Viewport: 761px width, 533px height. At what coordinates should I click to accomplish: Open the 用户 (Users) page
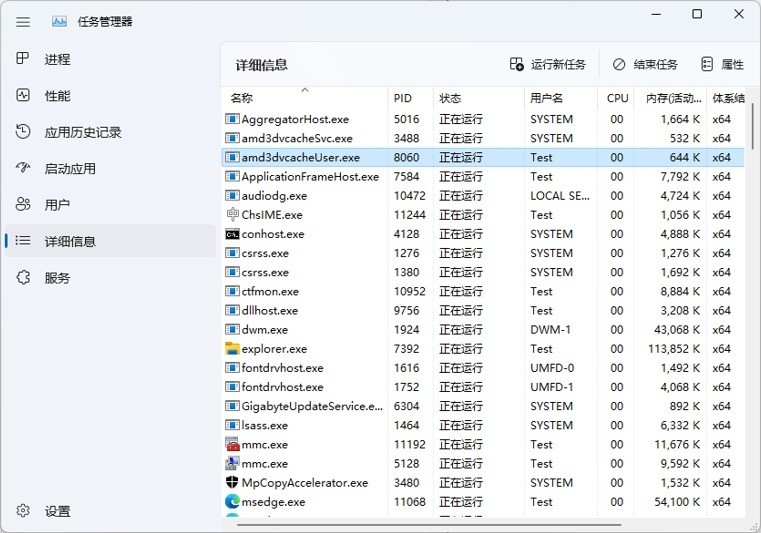[x=110, y=205]
